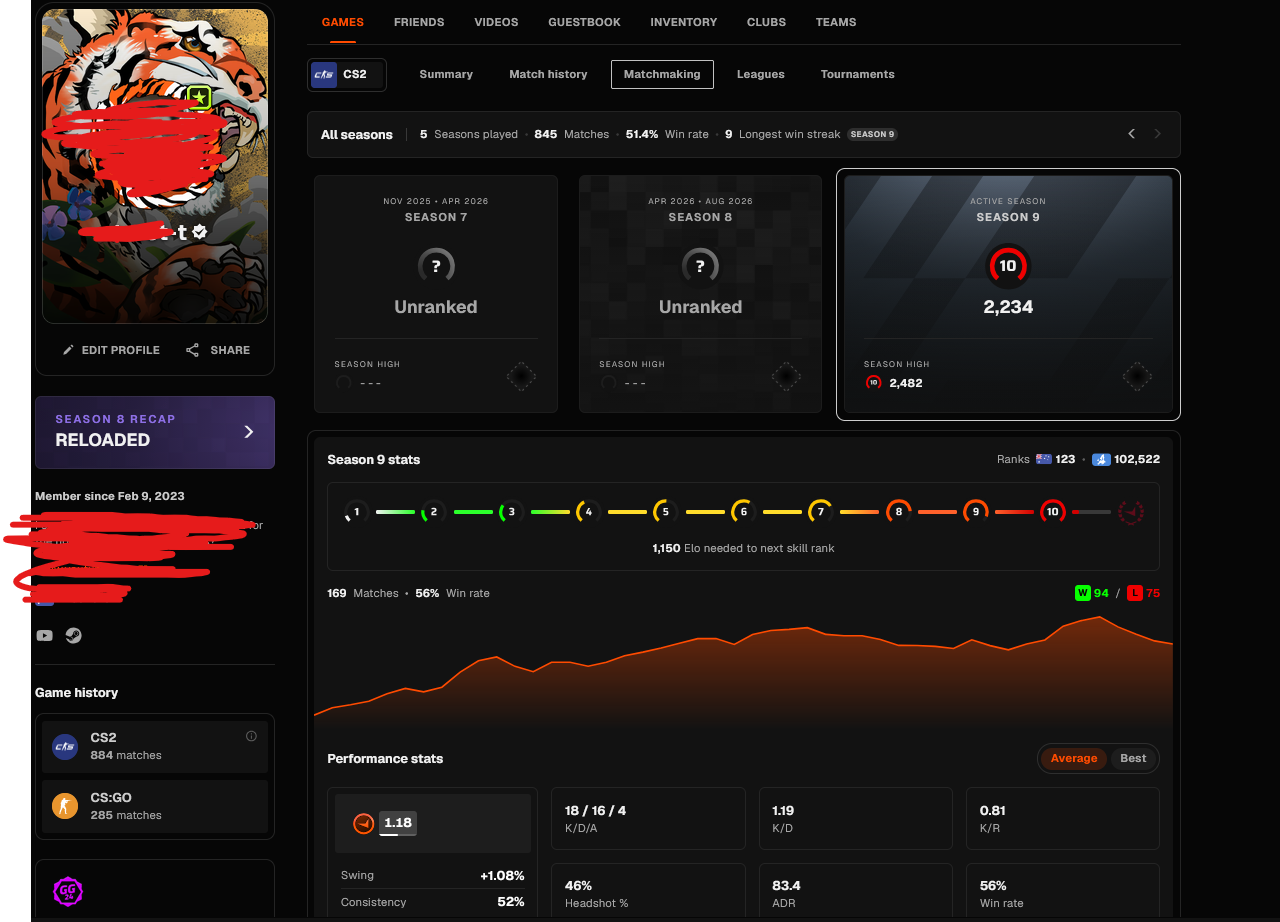1280x922 pixels.
Task: Click the Elo history area chart
Action: pyautogui.click(x=744, y=670)
